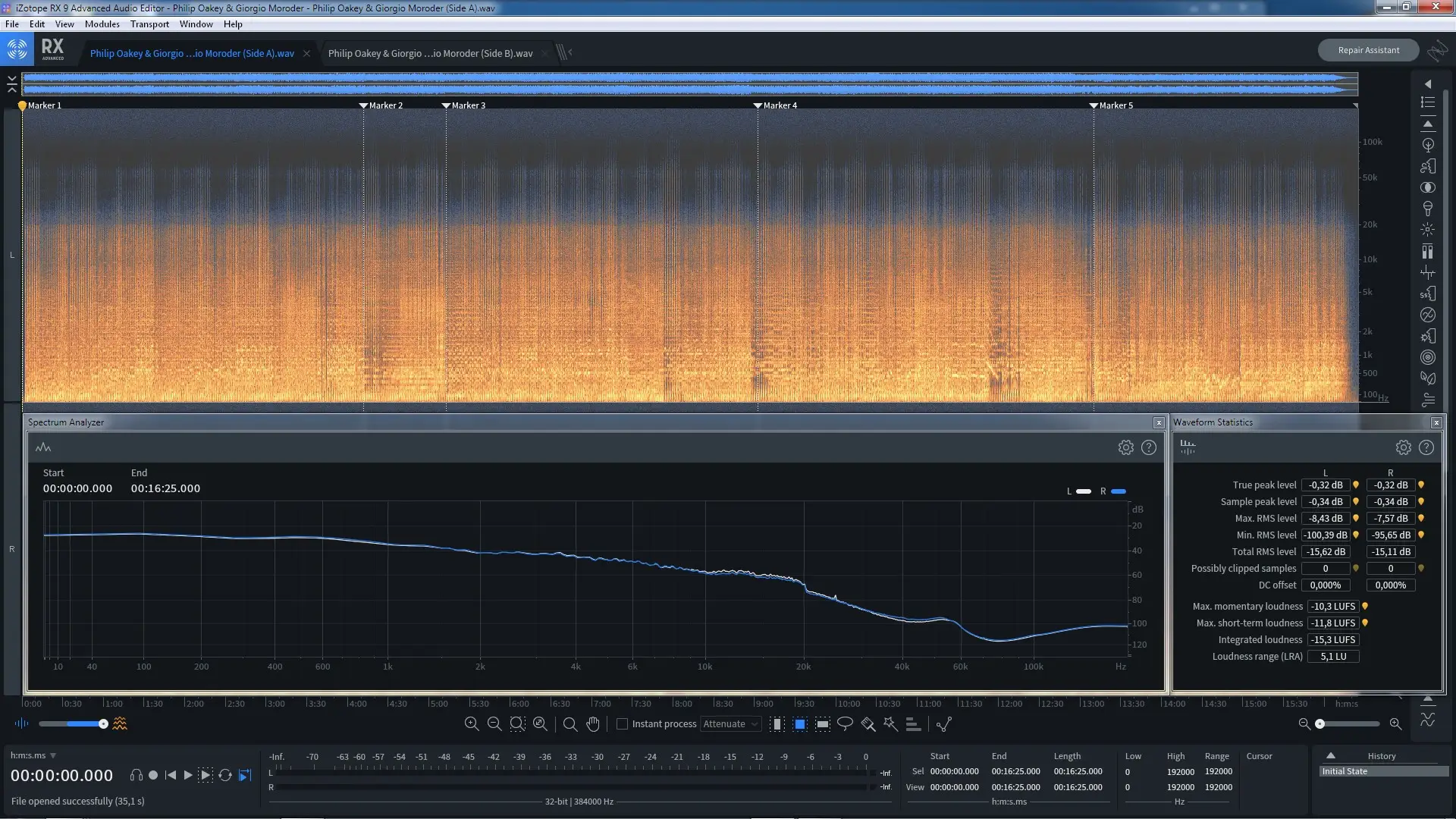The width and height of the screenshot is (1456, 819).
Task: Open the Dialogue Isolate microphone module
Action: point(1428,209)
